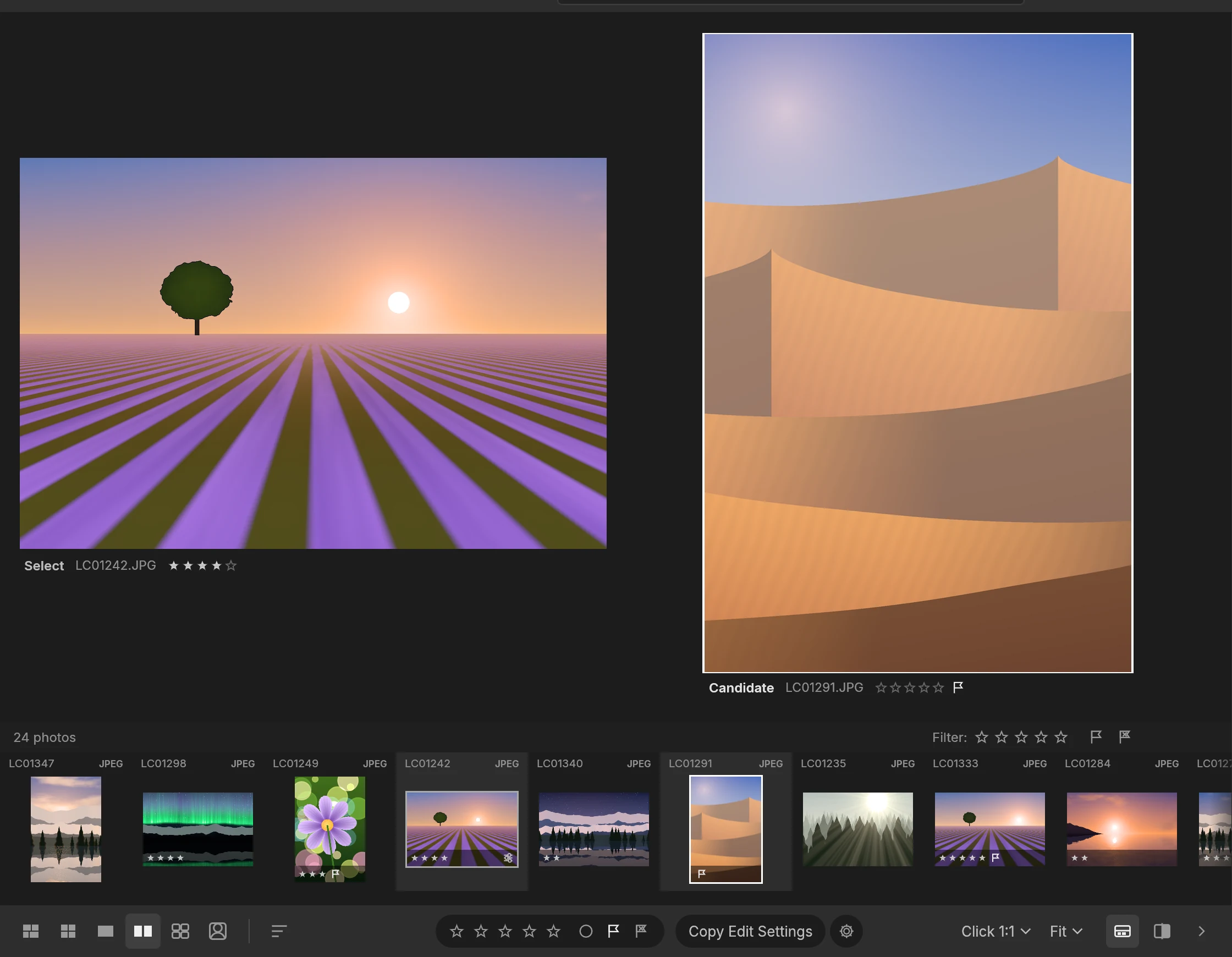
Task: Flag photo as rejected in toolbar
Action: coord(641,931)
